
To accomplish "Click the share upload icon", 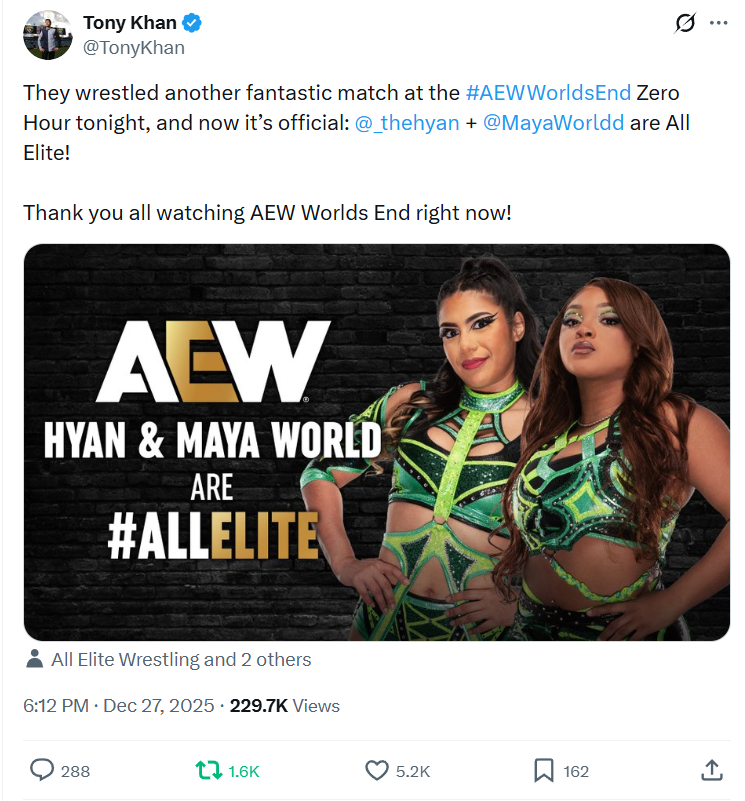I will tap(711, 770).
